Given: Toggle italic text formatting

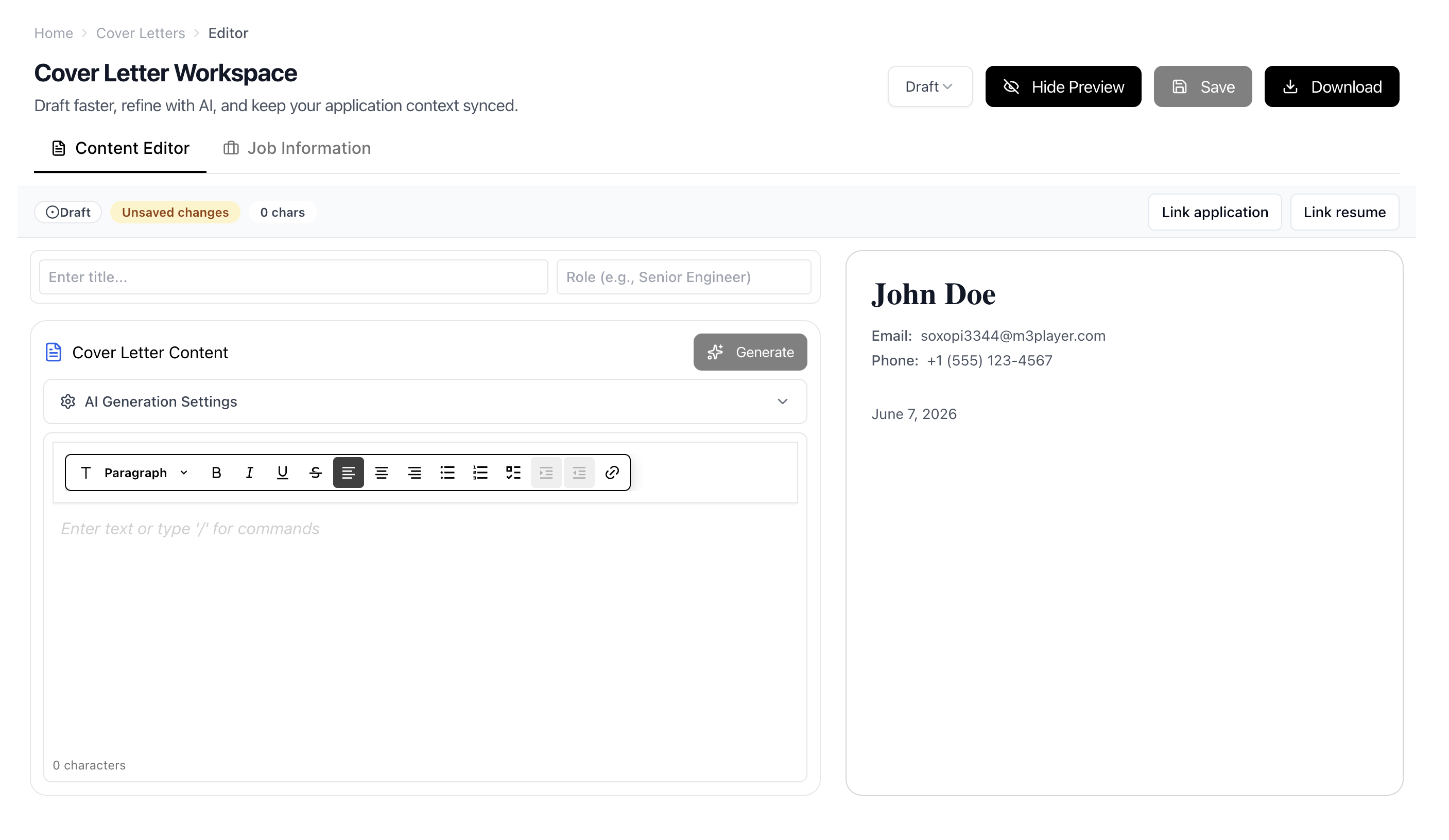Looking at the screenshot, I should [249, 472].
